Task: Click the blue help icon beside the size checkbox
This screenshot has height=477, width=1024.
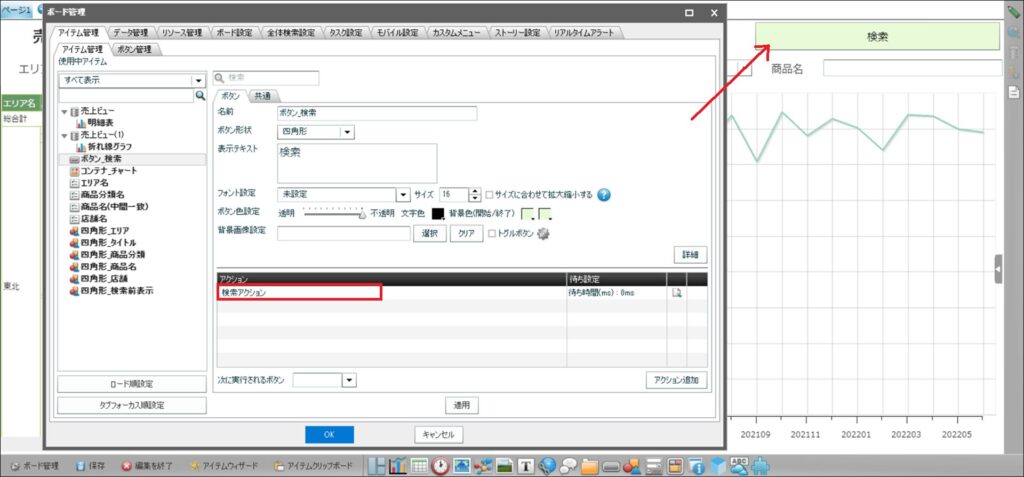Action: (x=604, y=195)
